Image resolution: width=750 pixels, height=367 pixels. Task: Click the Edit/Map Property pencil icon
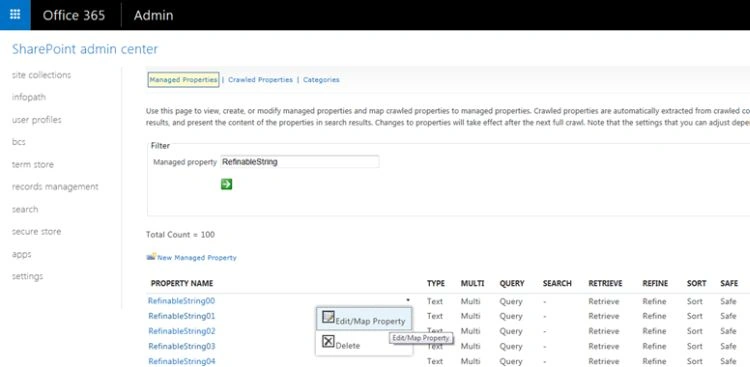click(x=328, y=317)
